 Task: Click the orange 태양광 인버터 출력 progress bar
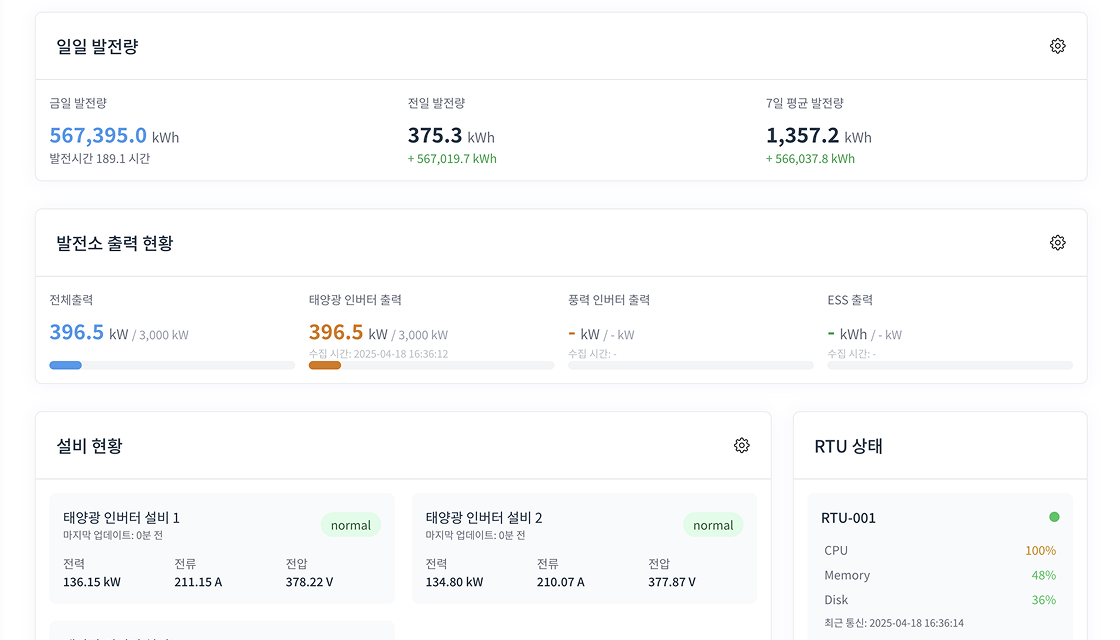(431, 365)
